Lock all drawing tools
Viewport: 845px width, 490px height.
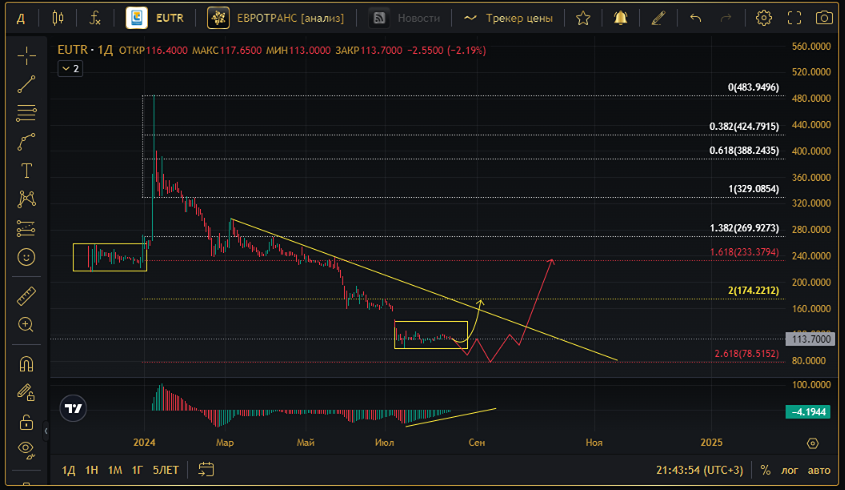pos(26,422)
